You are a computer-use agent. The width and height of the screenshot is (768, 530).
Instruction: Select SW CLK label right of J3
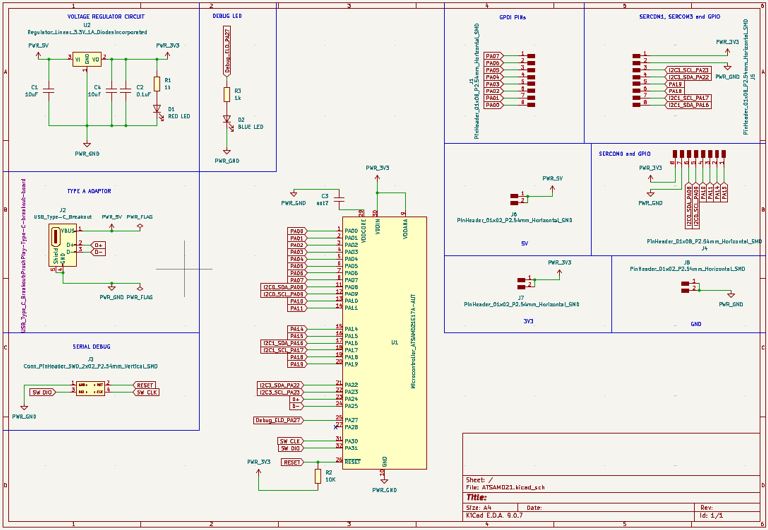click(x=146, y=392)
